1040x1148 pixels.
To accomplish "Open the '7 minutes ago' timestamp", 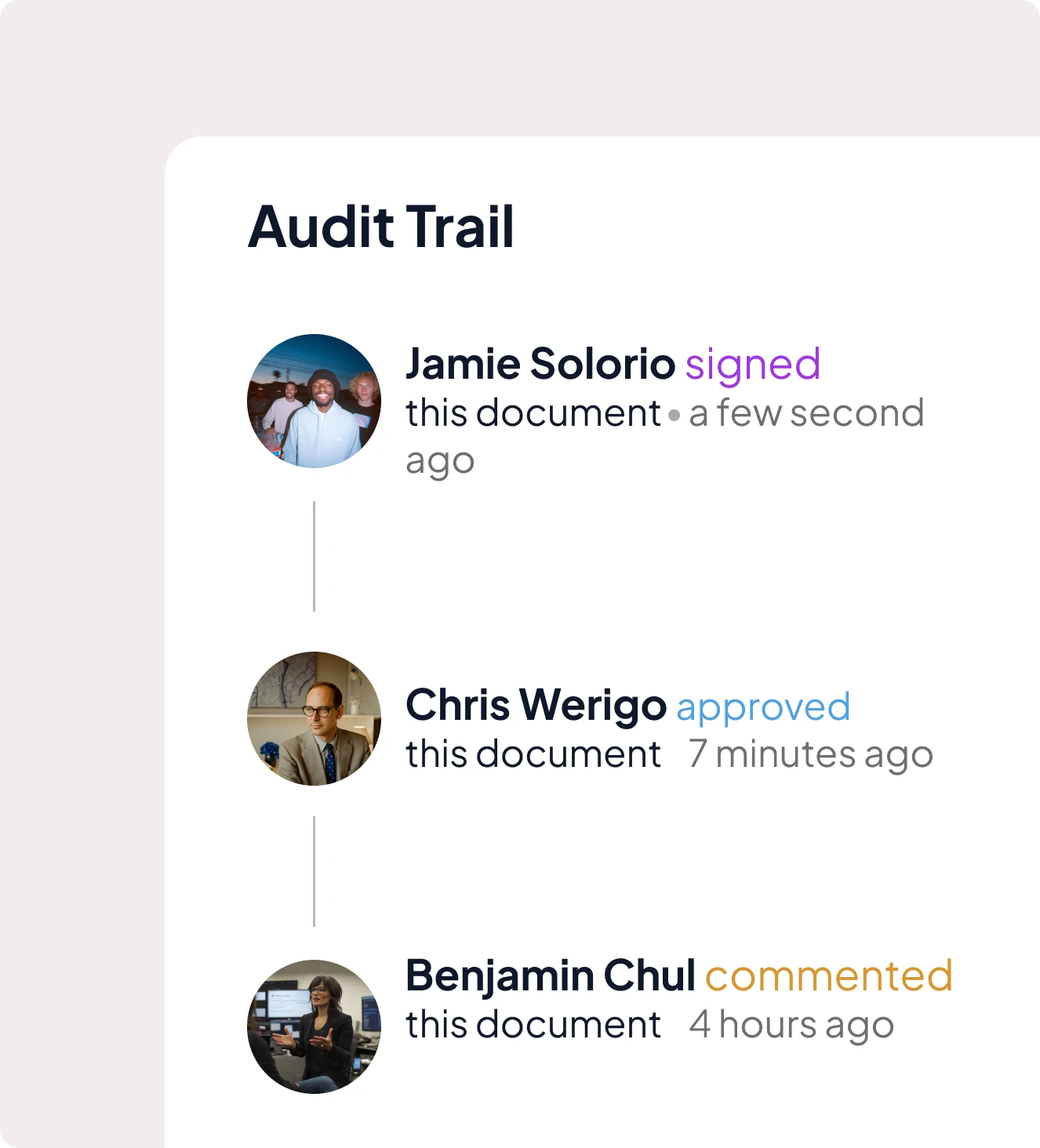I will (x=809, y=754).
